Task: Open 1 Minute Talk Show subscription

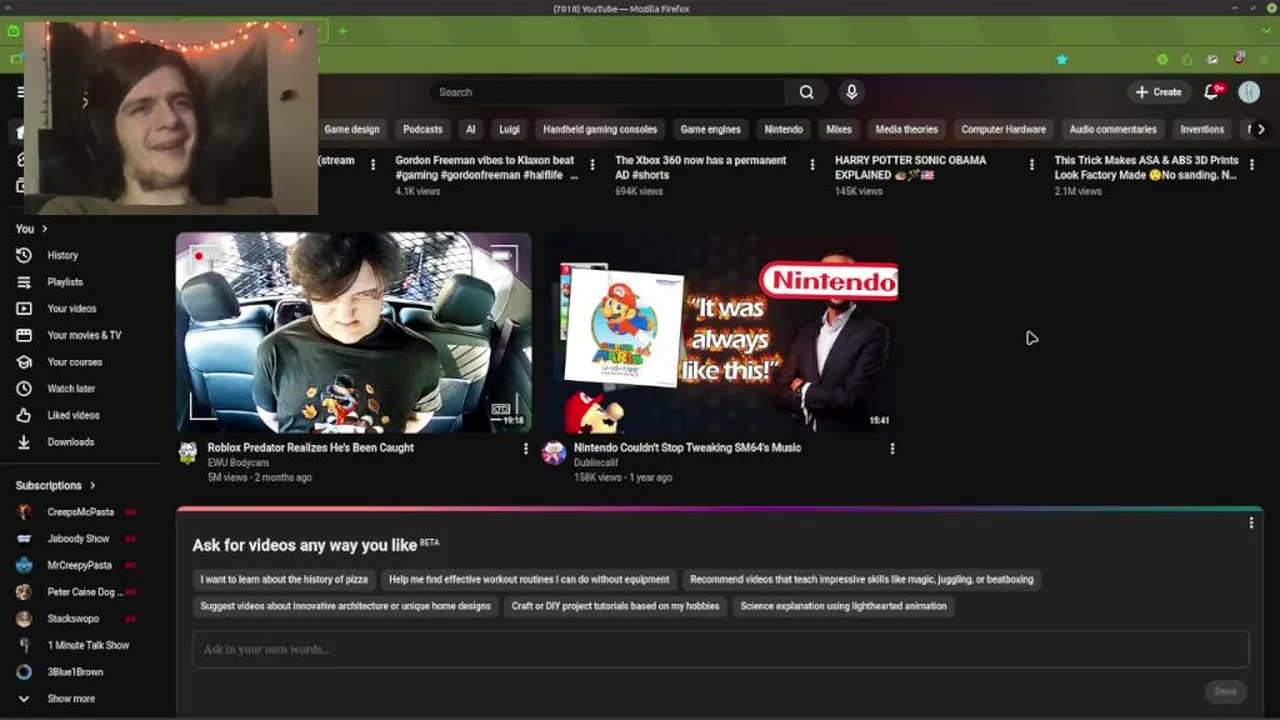Action: (x=88, y=645)
